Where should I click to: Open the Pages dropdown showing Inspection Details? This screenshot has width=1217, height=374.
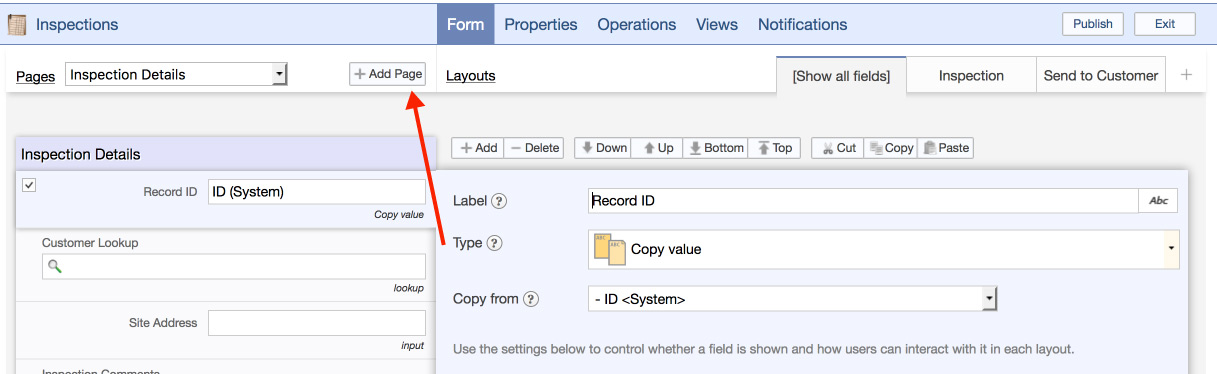coord(176,74)
